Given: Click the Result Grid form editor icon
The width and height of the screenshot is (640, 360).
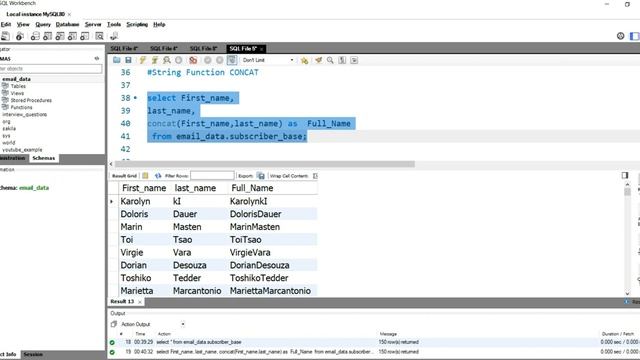Looking at the screenshot, I should coord(145,176).
